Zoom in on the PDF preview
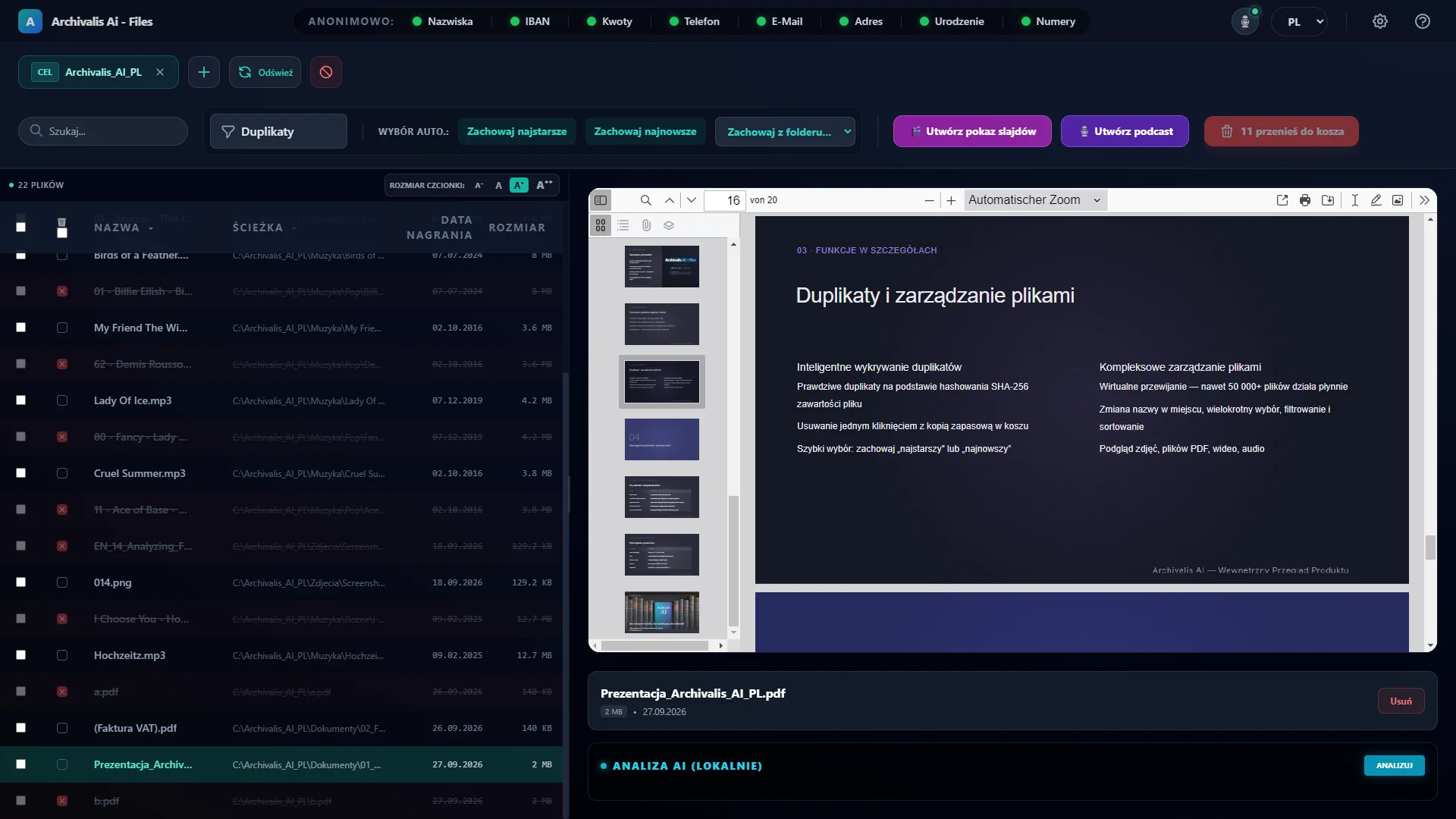This screenshot has width=1456, height=819. click(x=951, y=200)
